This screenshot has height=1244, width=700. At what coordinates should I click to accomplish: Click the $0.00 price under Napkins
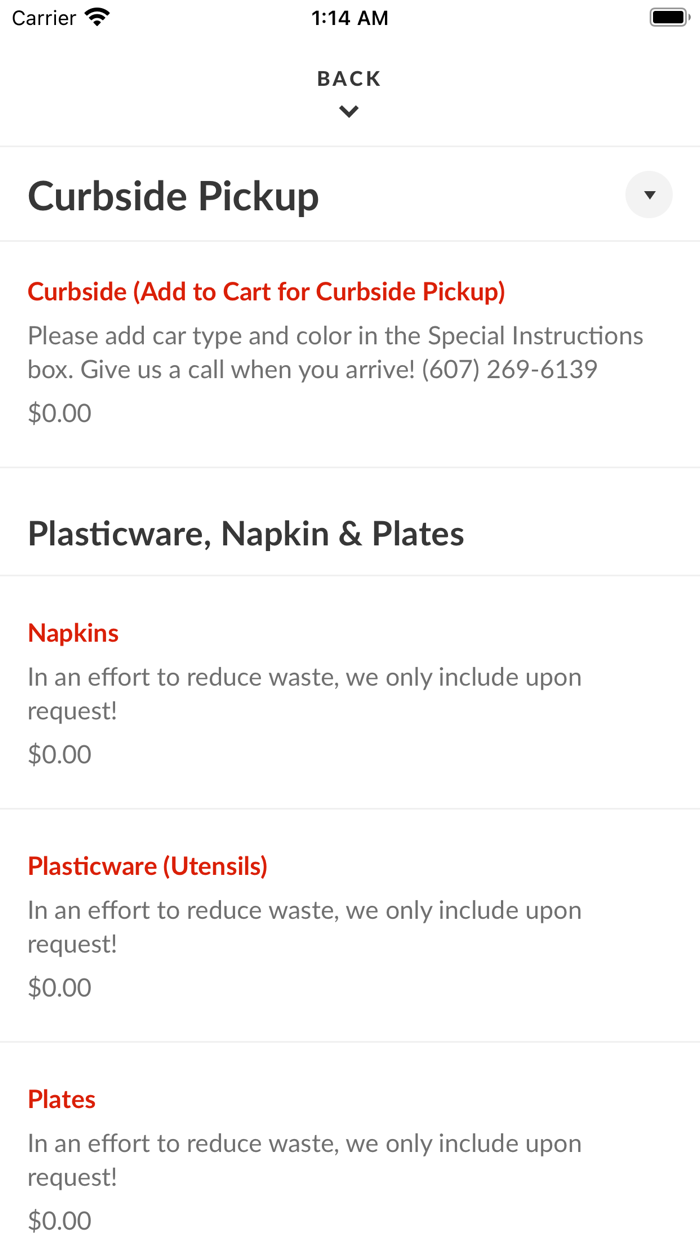pyautogui.click(x=59, y=754)
